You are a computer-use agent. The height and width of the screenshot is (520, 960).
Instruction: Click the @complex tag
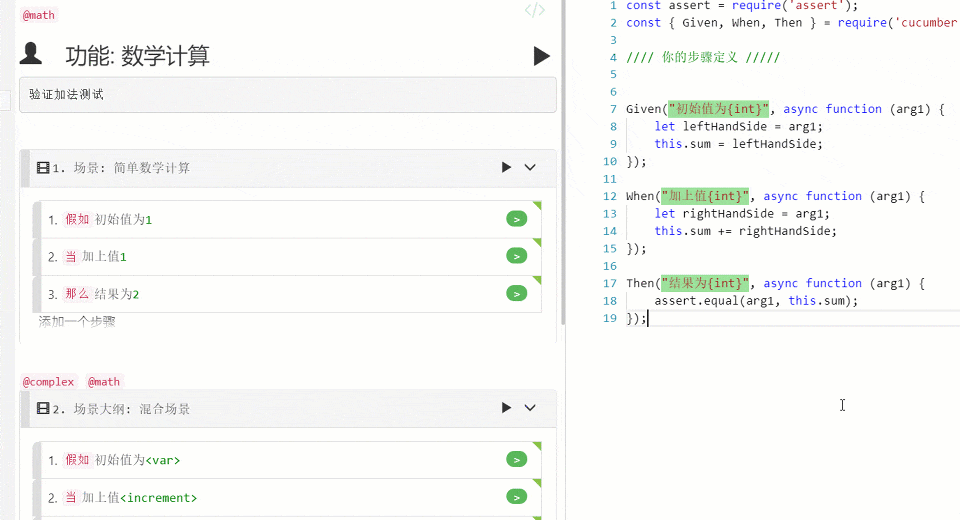(x=49, y=382)
